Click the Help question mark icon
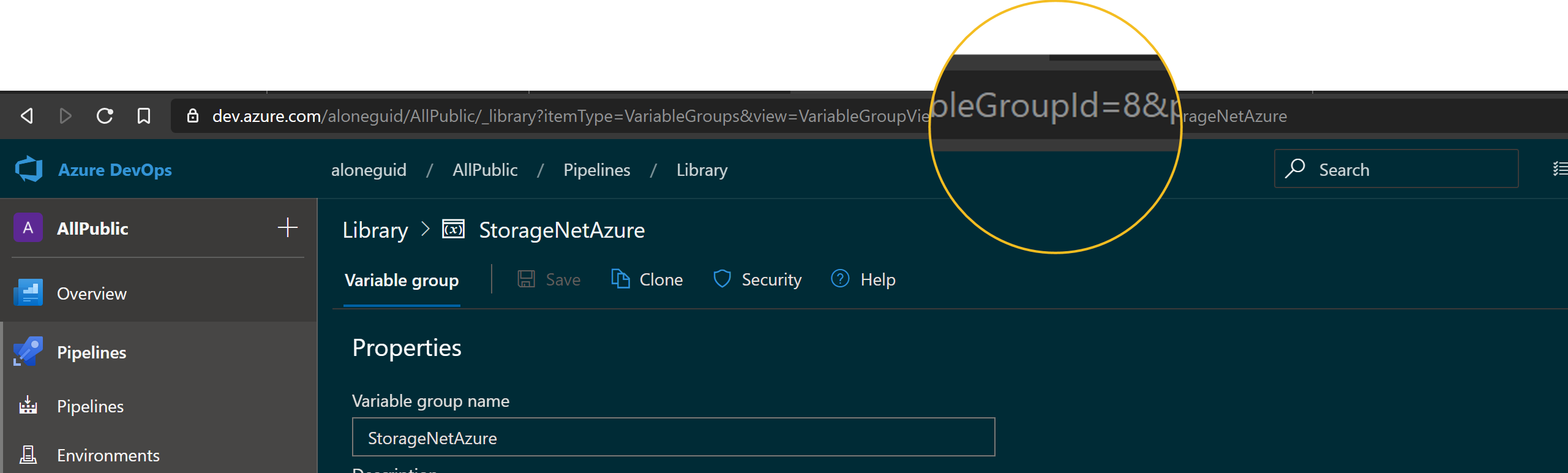1568x473 pixels. [840, 279]
